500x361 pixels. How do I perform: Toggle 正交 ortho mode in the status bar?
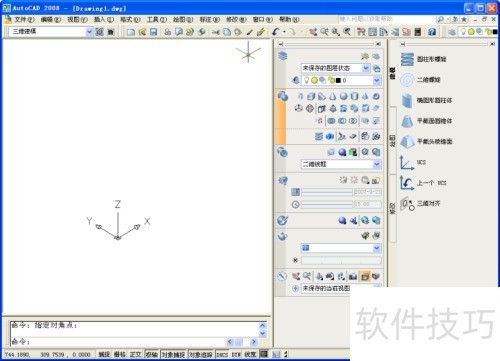pos(135,354)
